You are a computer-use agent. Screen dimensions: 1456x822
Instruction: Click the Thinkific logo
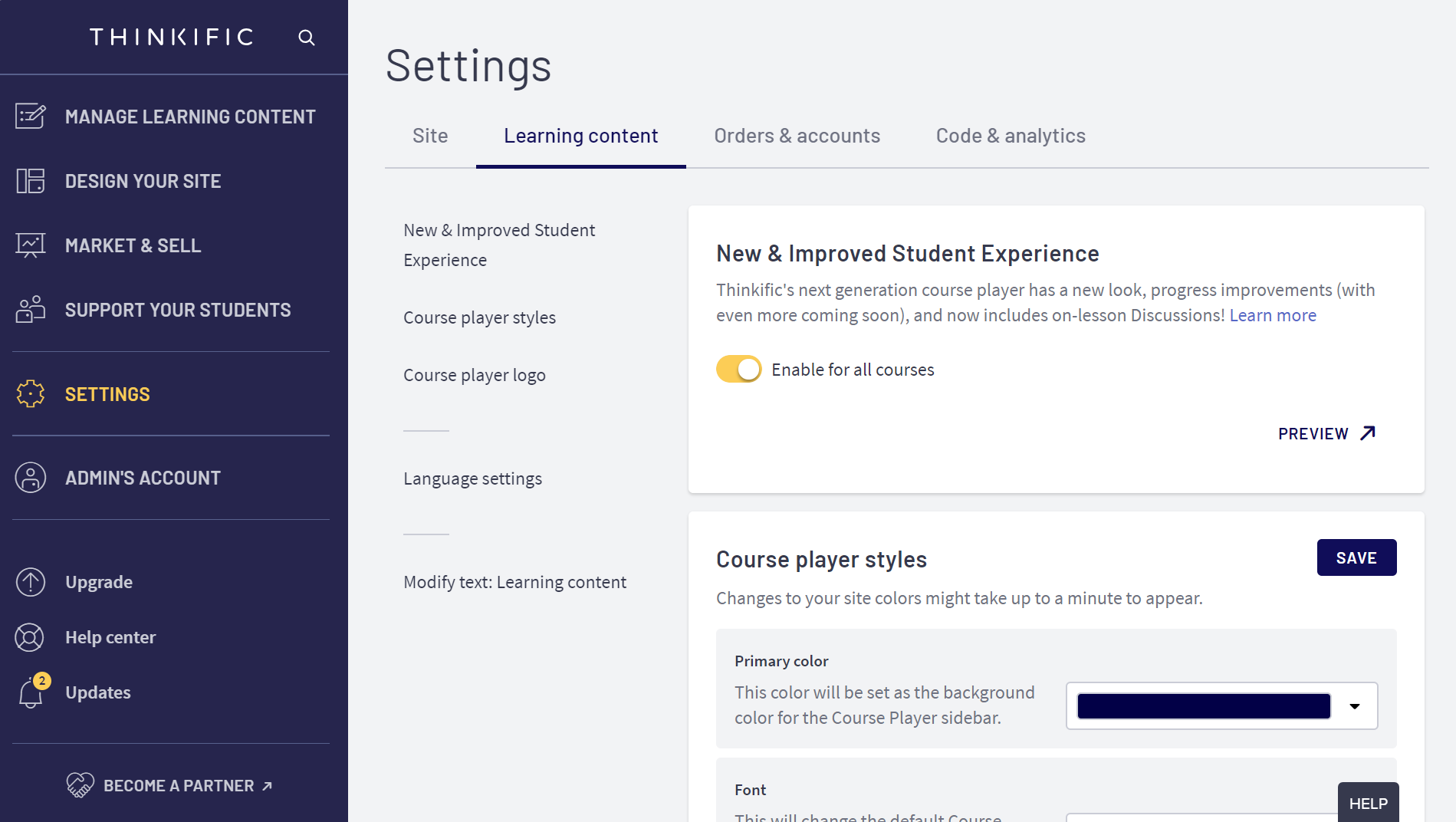(x=172, y=37)
